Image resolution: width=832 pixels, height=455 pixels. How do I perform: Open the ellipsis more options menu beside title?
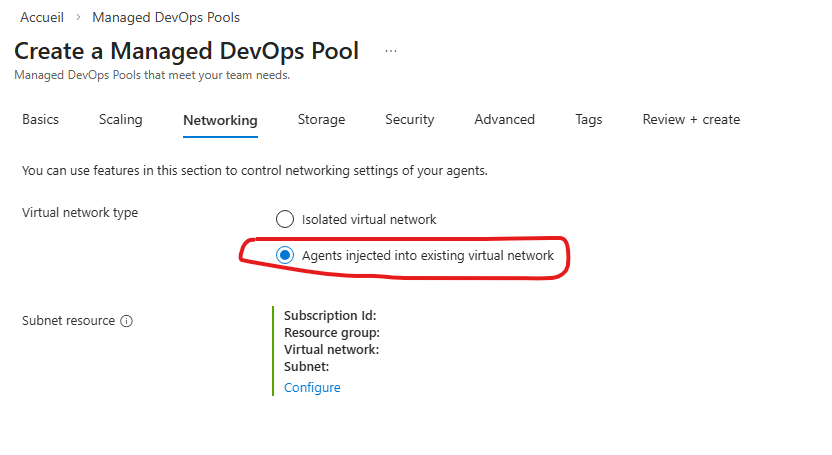[x=391, y=51]
